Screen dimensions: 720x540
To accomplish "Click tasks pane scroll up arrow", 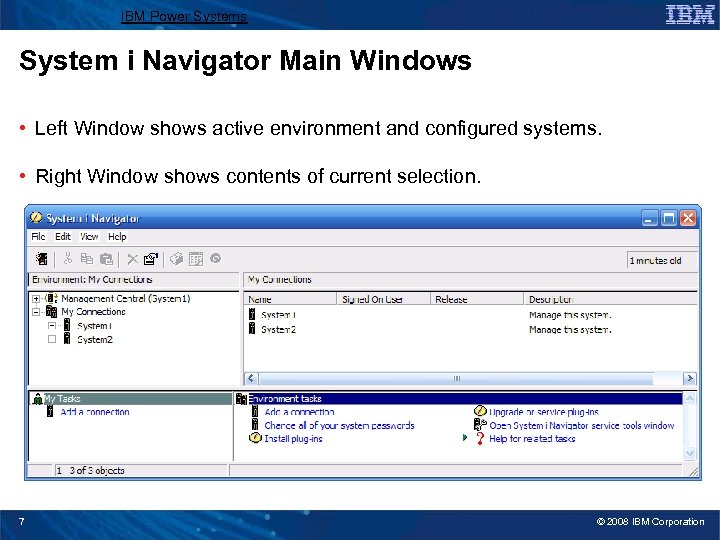I will tap(689, 399).
